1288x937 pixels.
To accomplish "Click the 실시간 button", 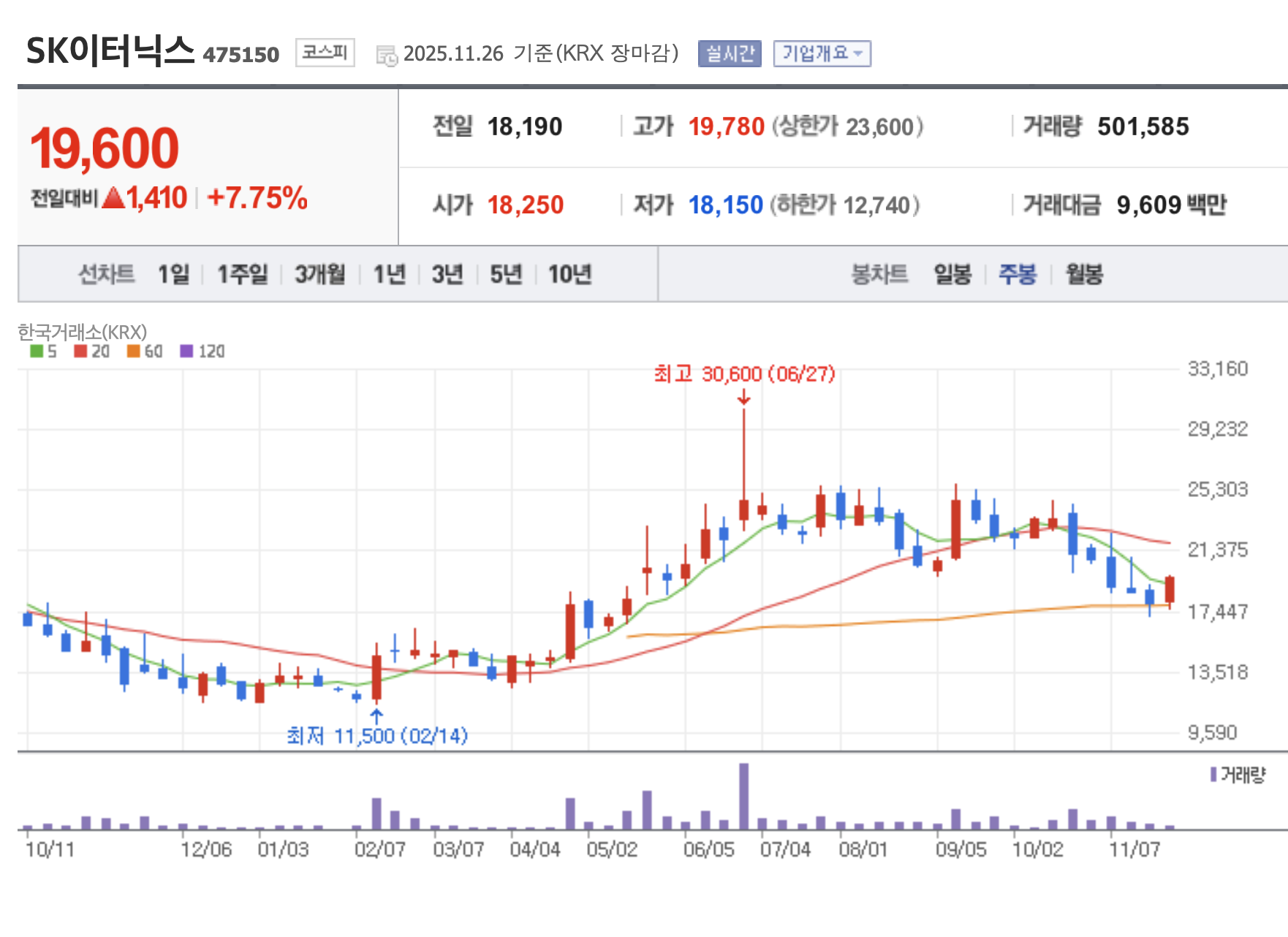I will click(x=730, y=53).
